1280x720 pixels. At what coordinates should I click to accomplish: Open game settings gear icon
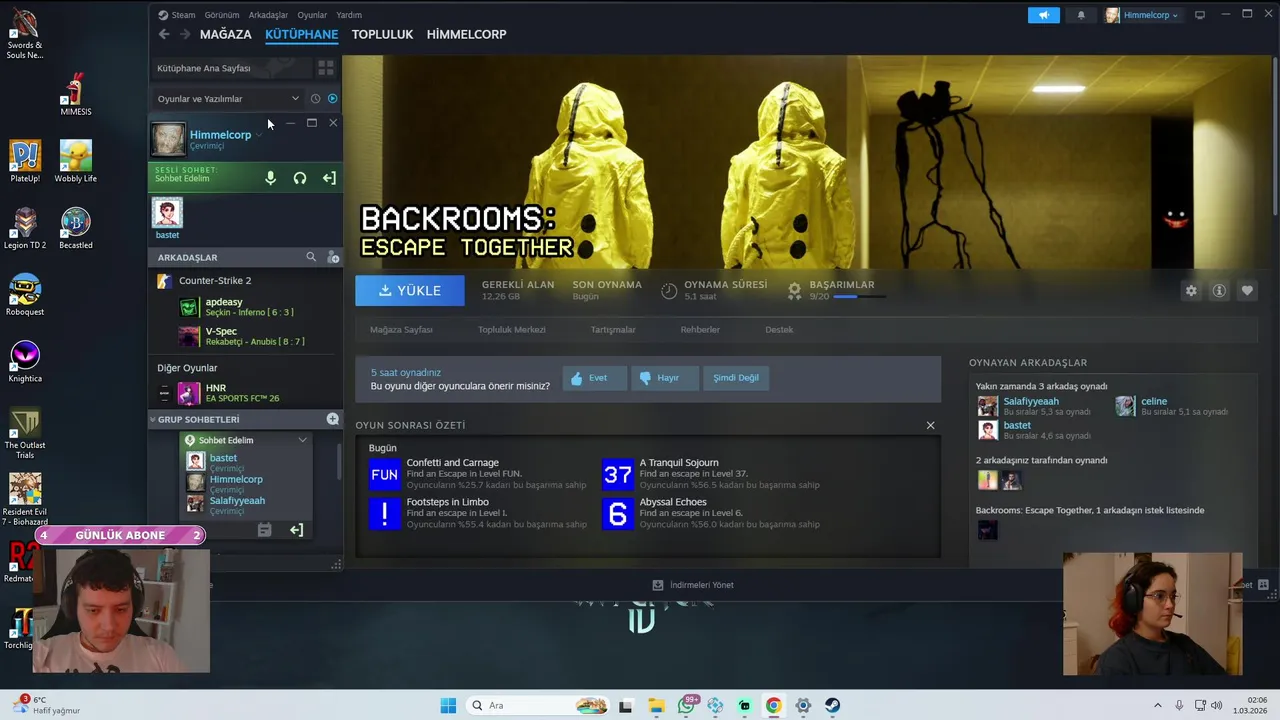pos(1191,291)
